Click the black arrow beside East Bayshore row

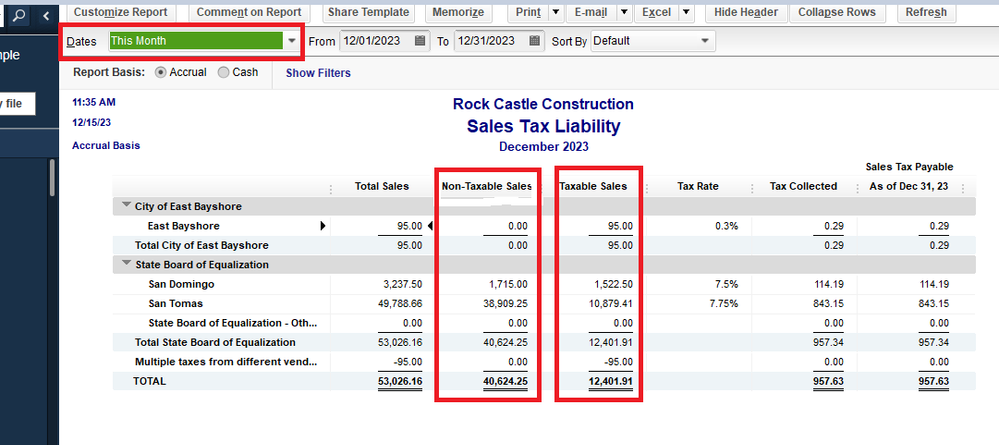322,226
